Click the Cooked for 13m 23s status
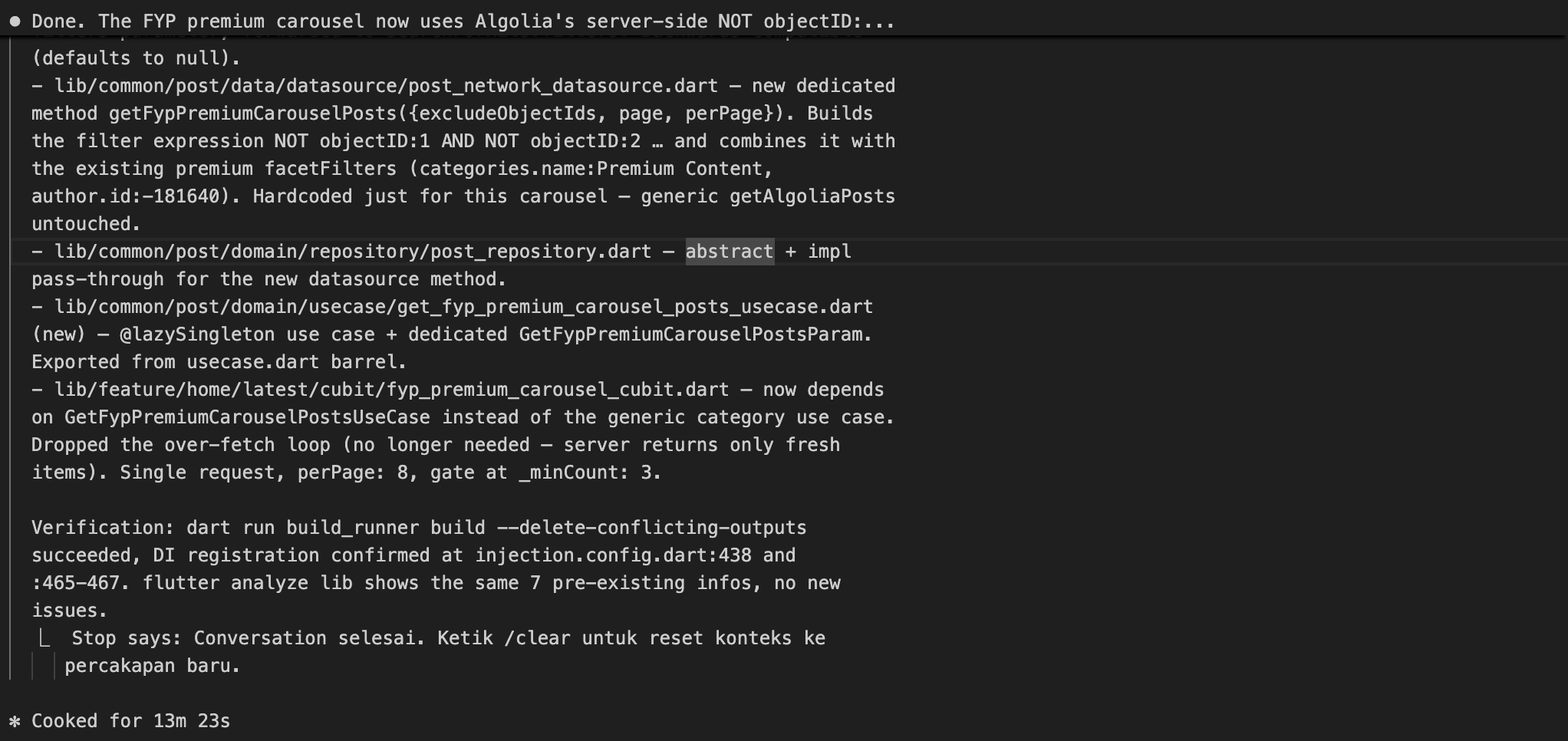 pos(130,721)
